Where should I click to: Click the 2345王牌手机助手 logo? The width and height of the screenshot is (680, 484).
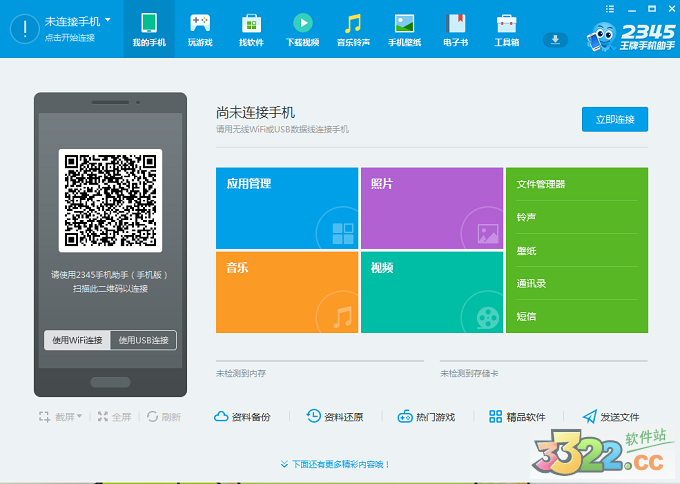[631, 36]
